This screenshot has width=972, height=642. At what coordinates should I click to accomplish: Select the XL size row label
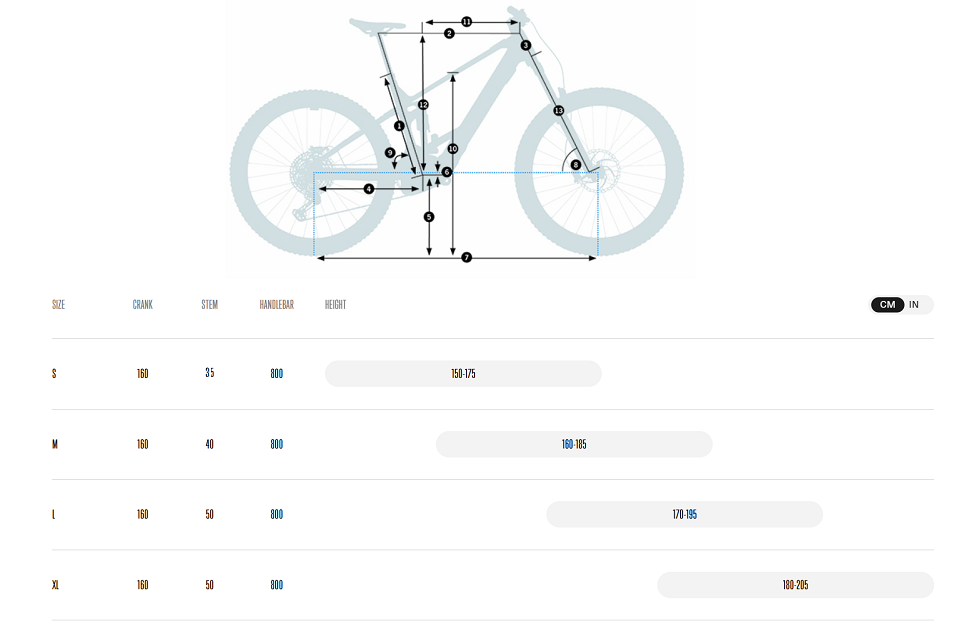[55, 585]
